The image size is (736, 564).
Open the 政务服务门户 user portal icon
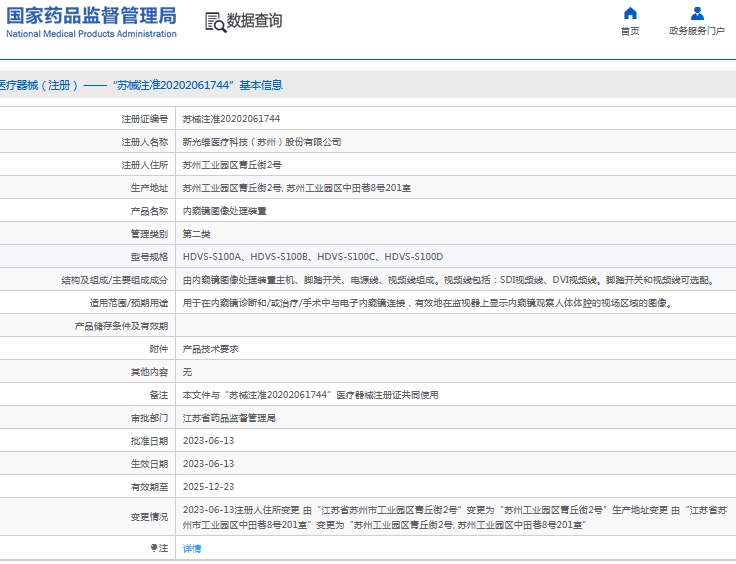click(x=697, y=13)
